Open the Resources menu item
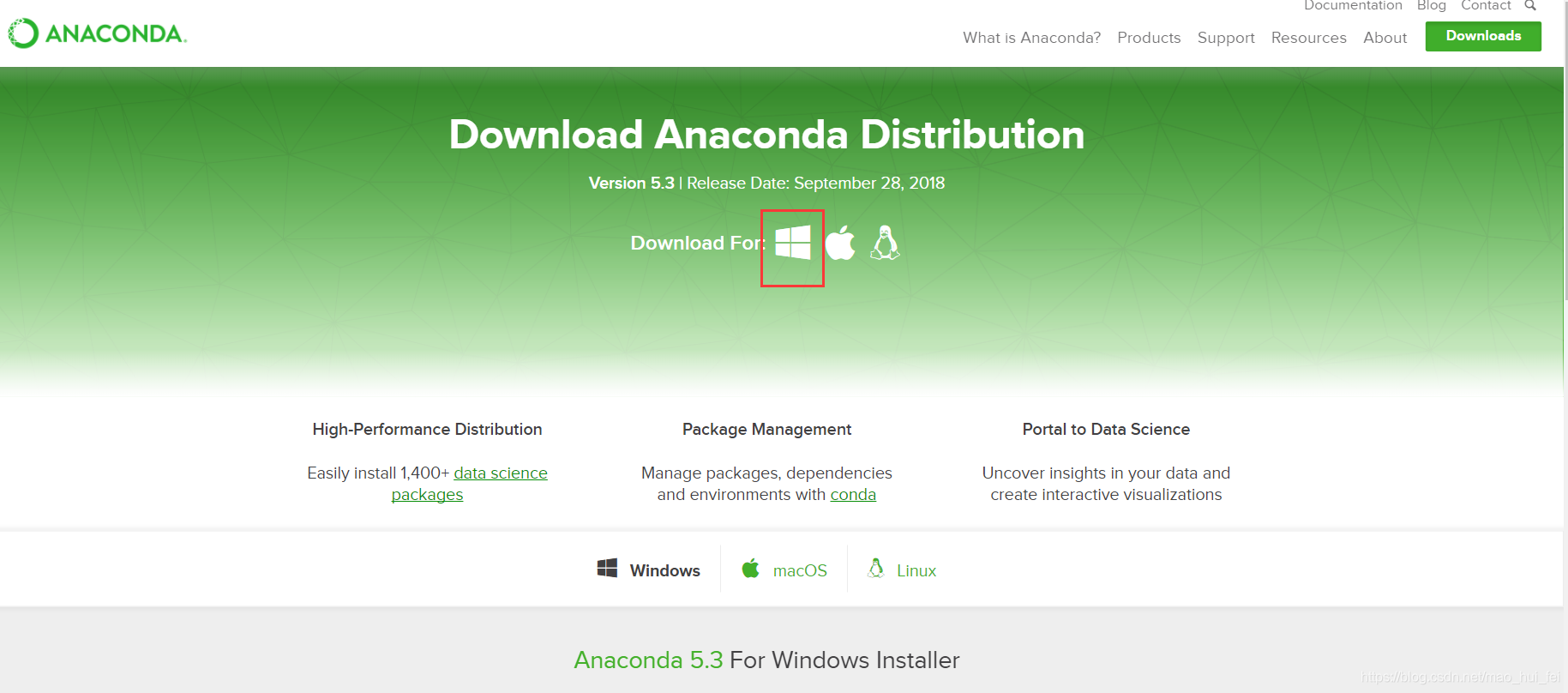1568x693 pixels. (x=1308, y=38)
